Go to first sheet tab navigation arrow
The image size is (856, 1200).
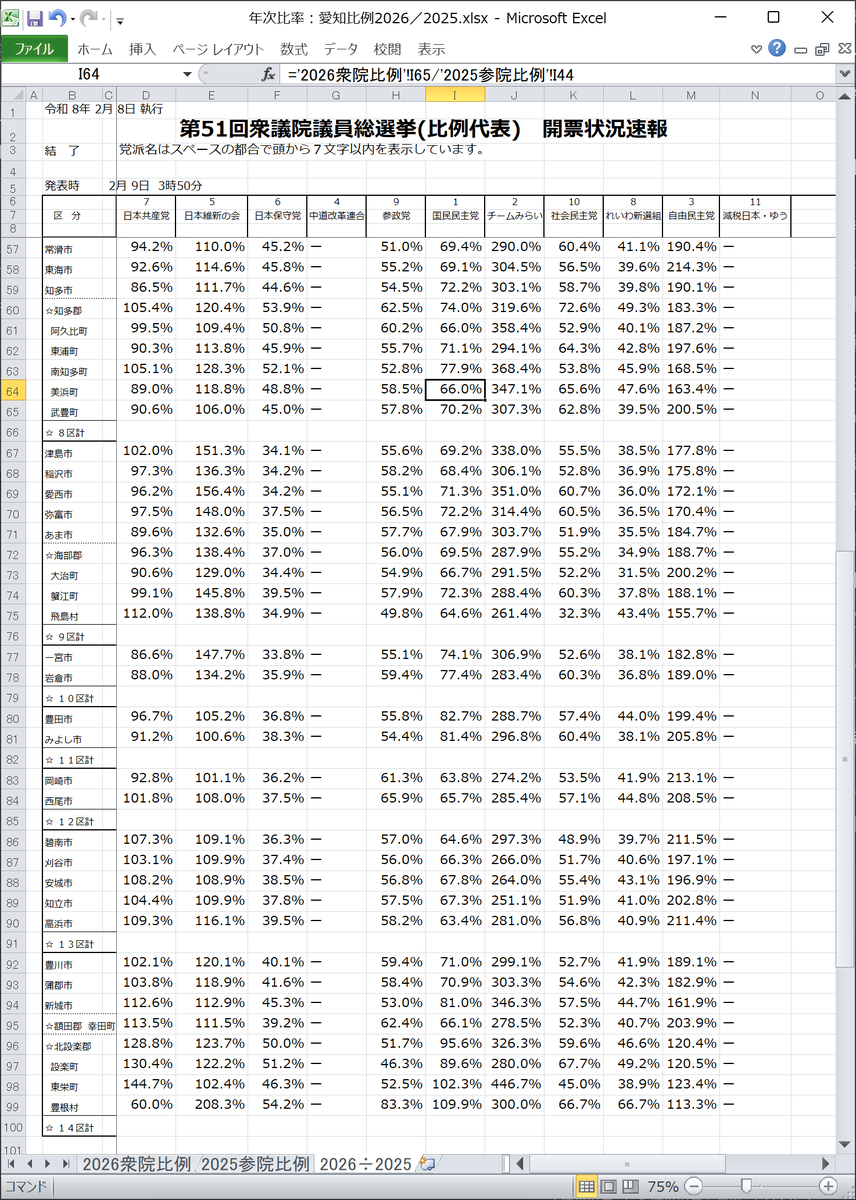click(x=12, y=1164)
